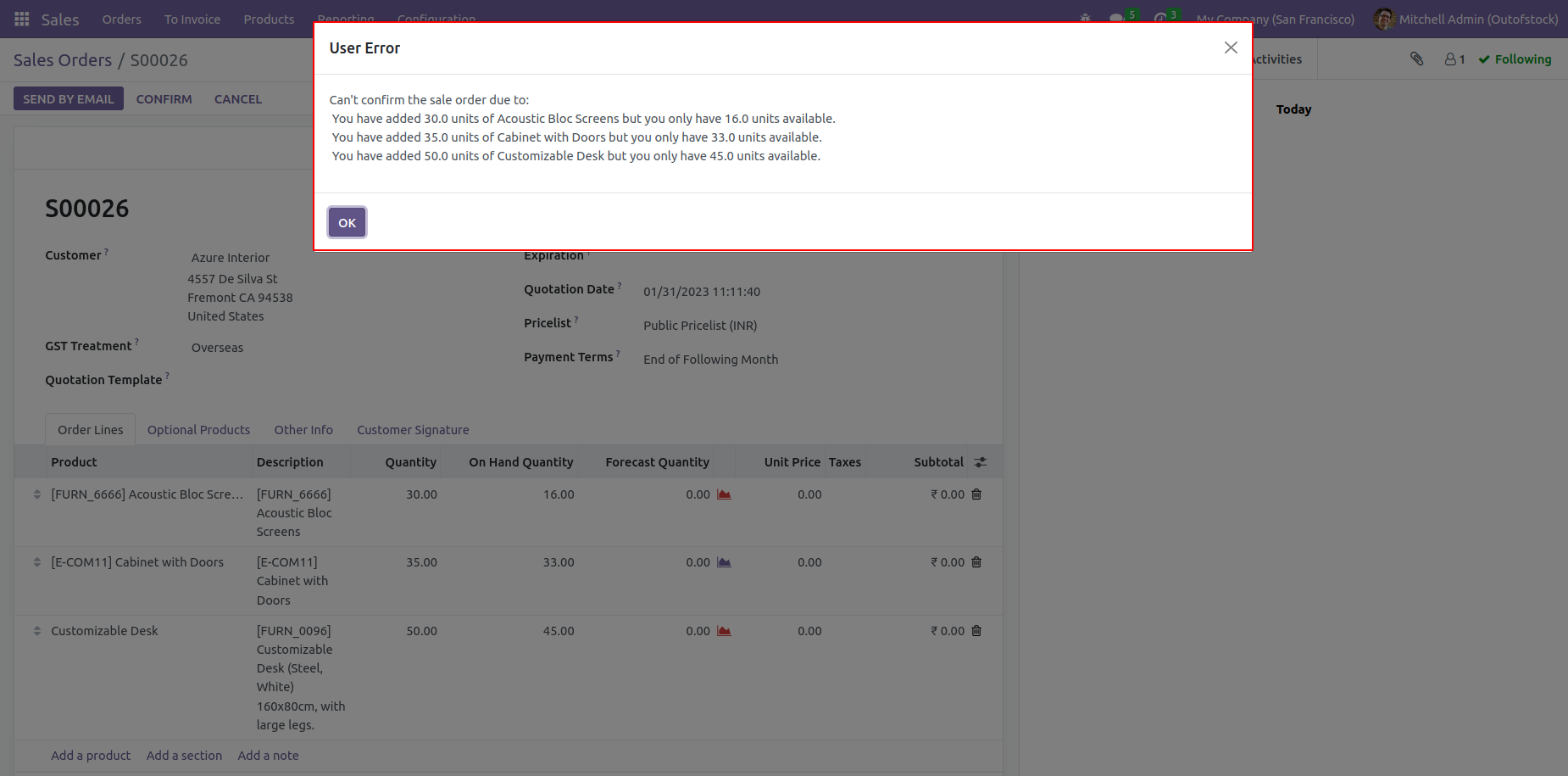Viewport: 1568px width, 776px height.
Task: Open forecast chart icon for Acoustic Bloc Screens
Action: 724,494
